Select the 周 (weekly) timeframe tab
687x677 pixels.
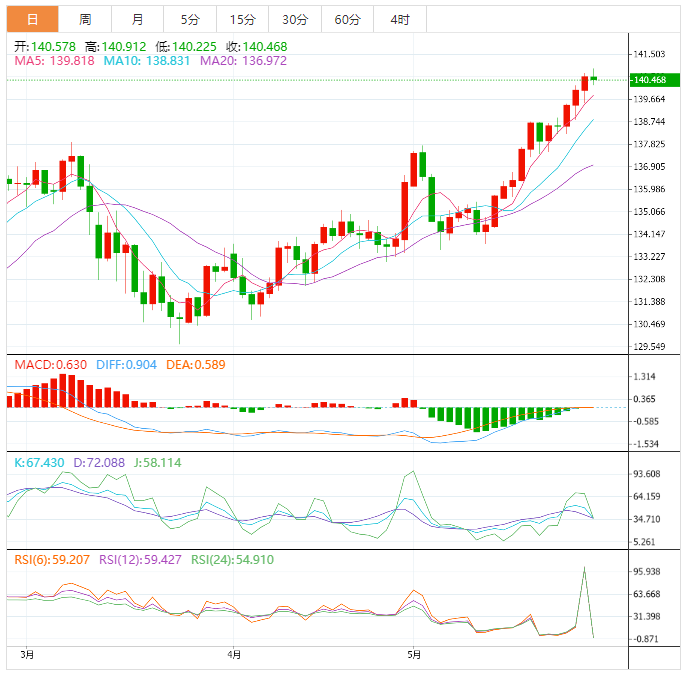(86, 19)
